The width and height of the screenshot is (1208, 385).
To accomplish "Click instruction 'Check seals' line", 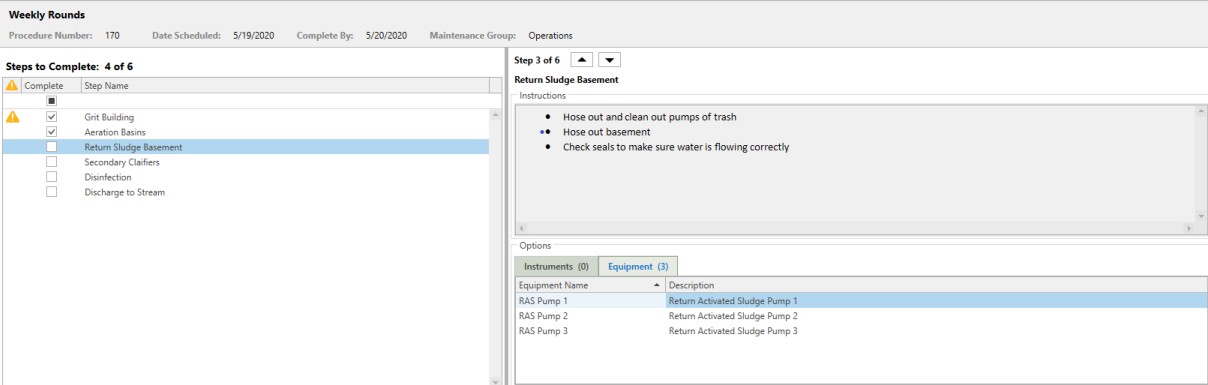I will (x=676, y=147).
